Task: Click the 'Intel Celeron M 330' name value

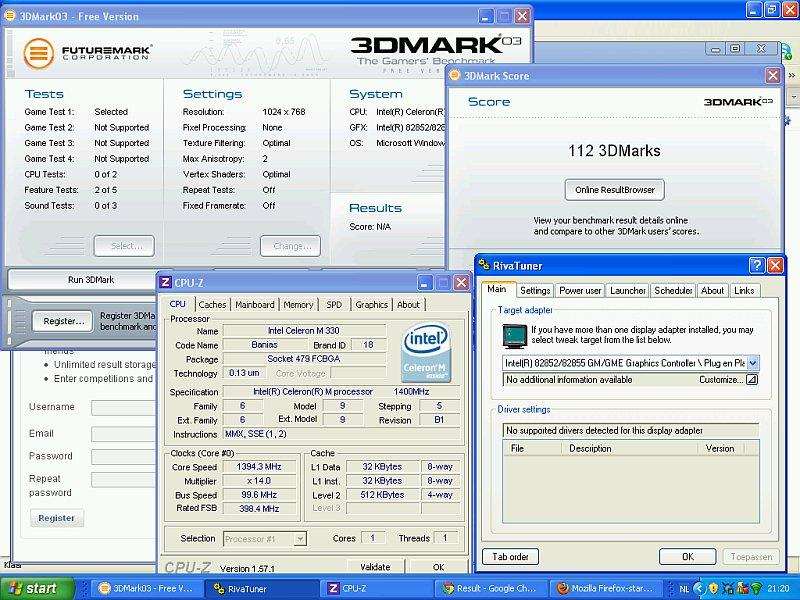Action: pos(304,331)
